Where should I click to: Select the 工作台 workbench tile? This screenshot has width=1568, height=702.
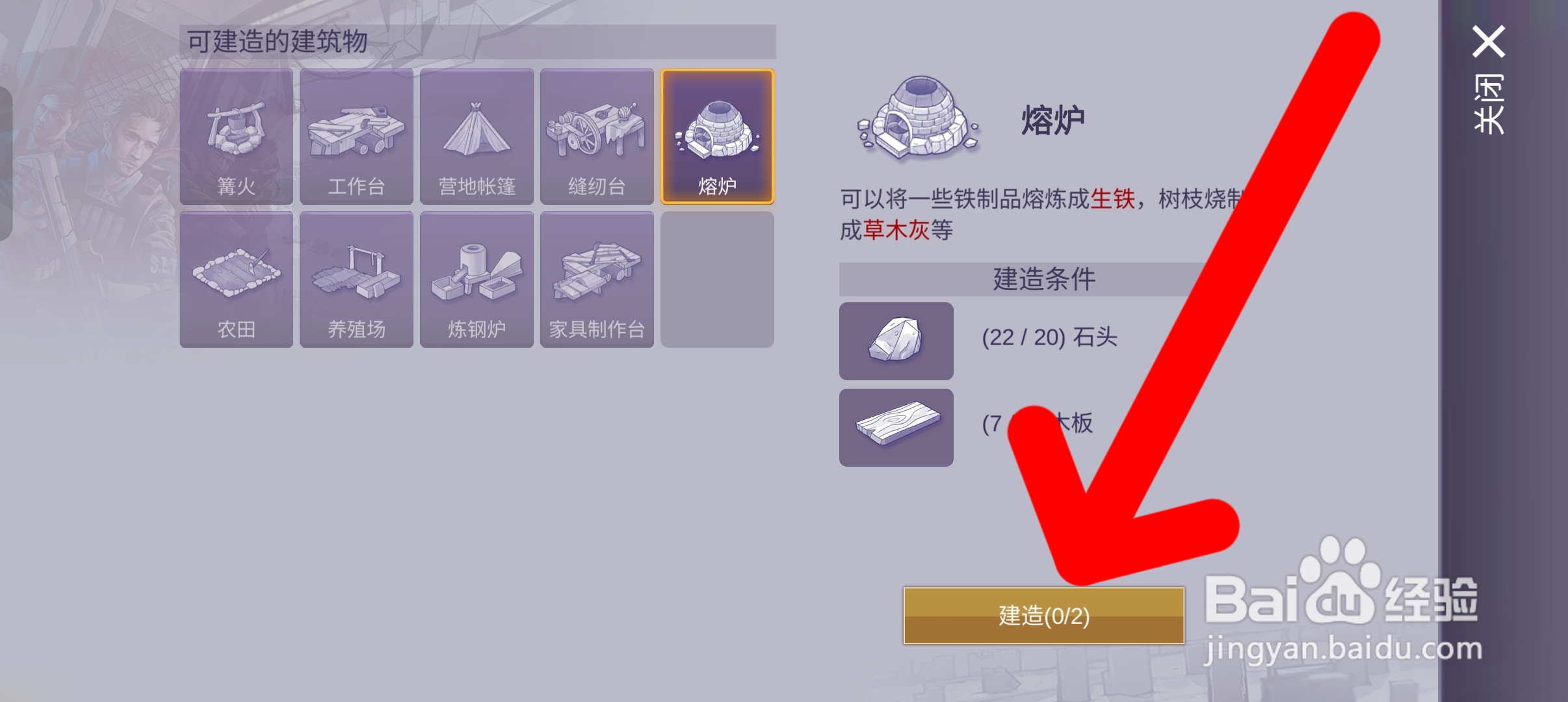356,136
